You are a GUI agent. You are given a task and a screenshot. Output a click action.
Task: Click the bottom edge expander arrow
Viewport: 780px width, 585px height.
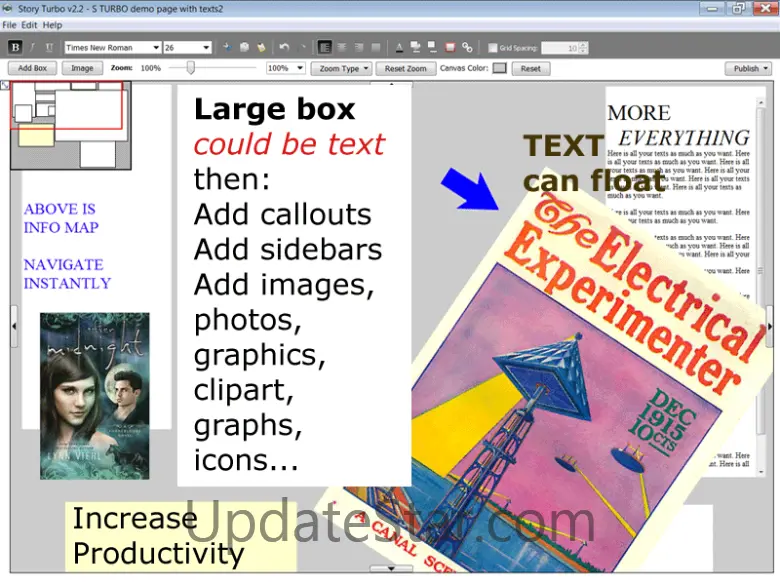click(x=391, y=568)
